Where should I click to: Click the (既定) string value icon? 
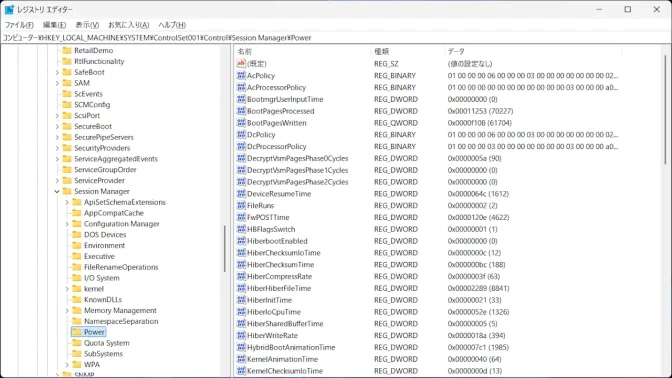coord(241,63)
